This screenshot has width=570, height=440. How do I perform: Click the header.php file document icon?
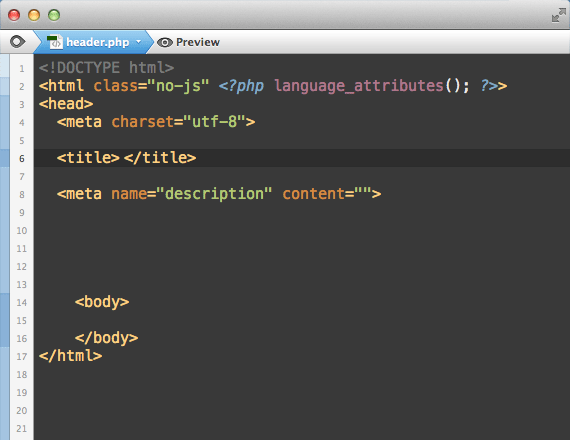(x=55, y=42)
